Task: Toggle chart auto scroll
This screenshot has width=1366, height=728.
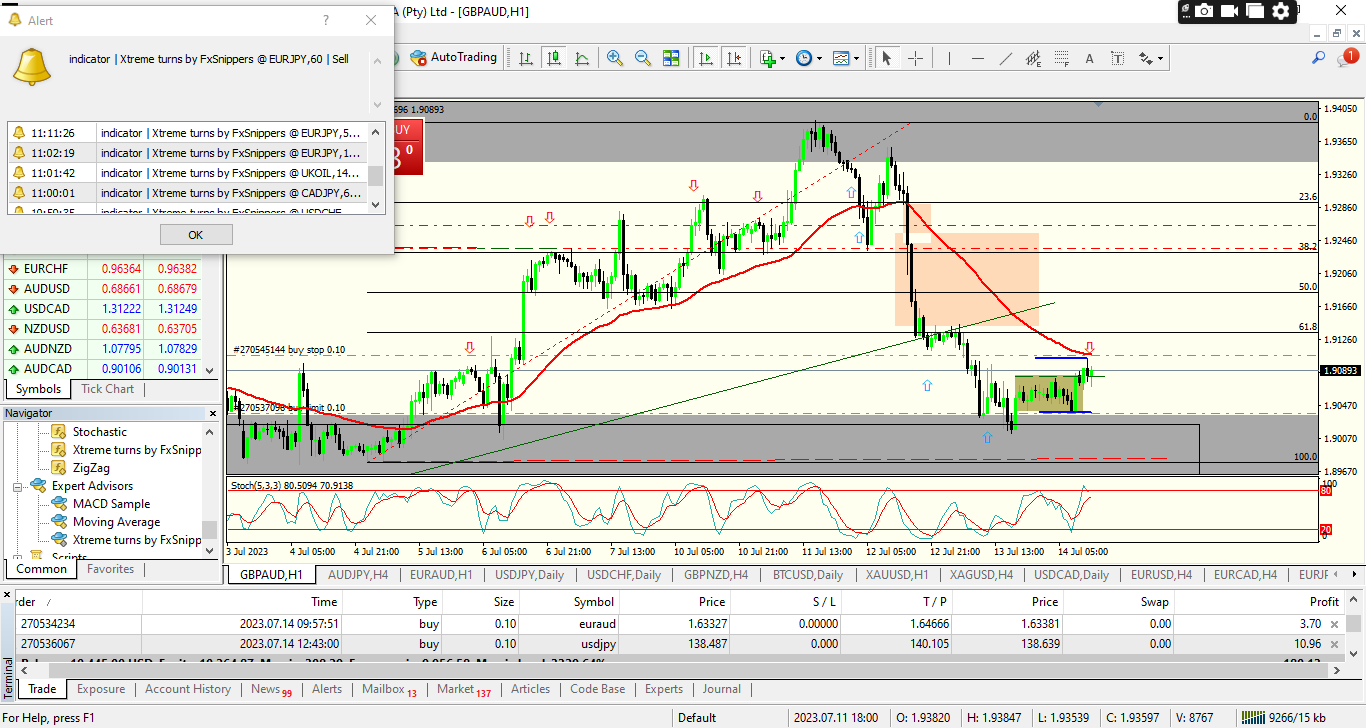Action: coord(706,58)
